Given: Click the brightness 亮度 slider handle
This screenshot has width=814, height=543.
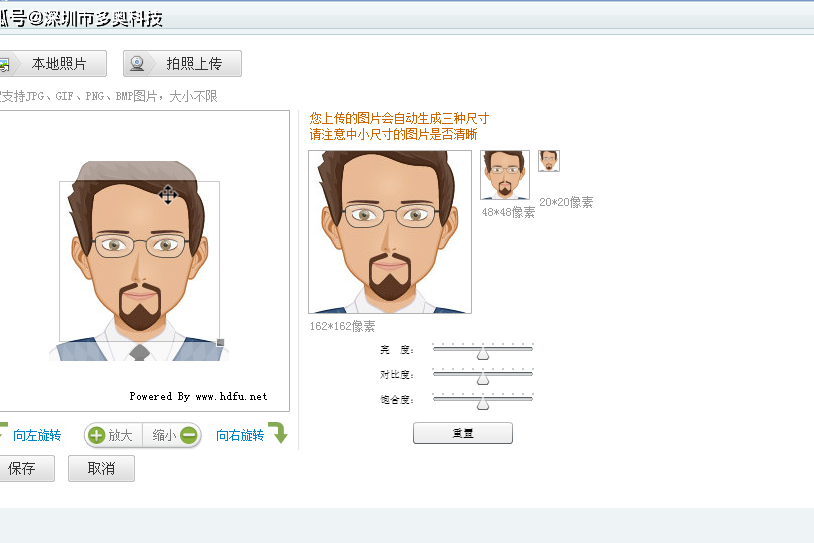Looking at the screenshot, I should [x=483, y=353].
